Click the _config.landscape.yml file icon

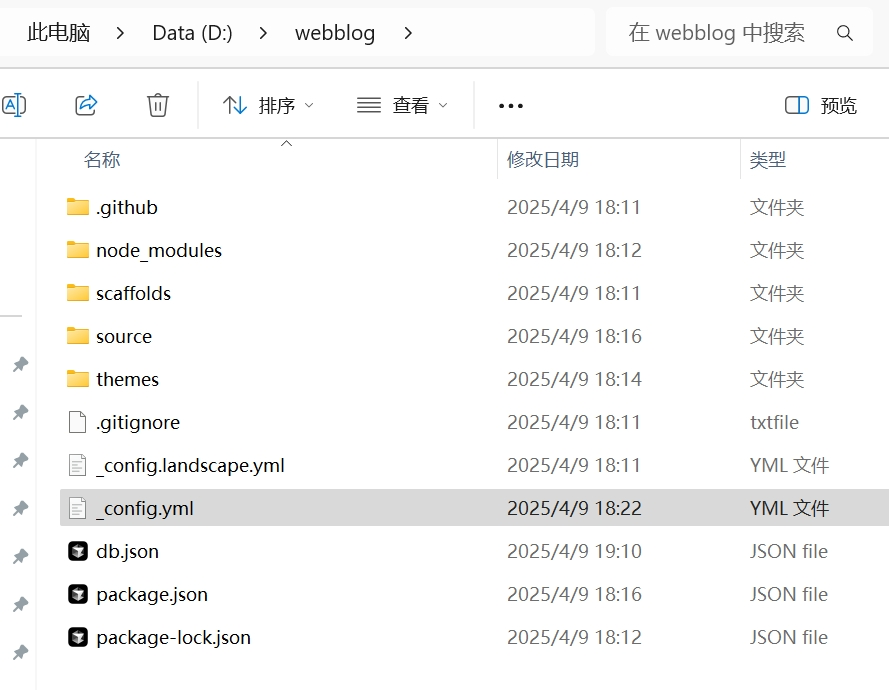78,465
